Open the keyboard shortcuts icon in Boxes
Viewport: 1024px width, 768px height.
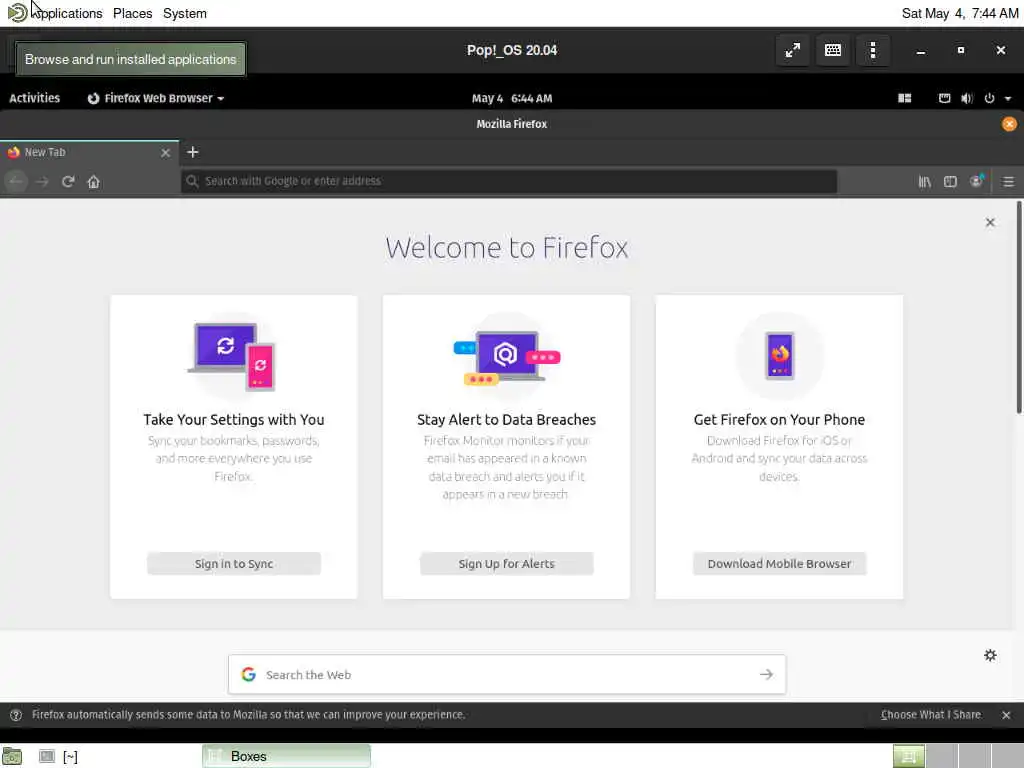pos(833,50)
